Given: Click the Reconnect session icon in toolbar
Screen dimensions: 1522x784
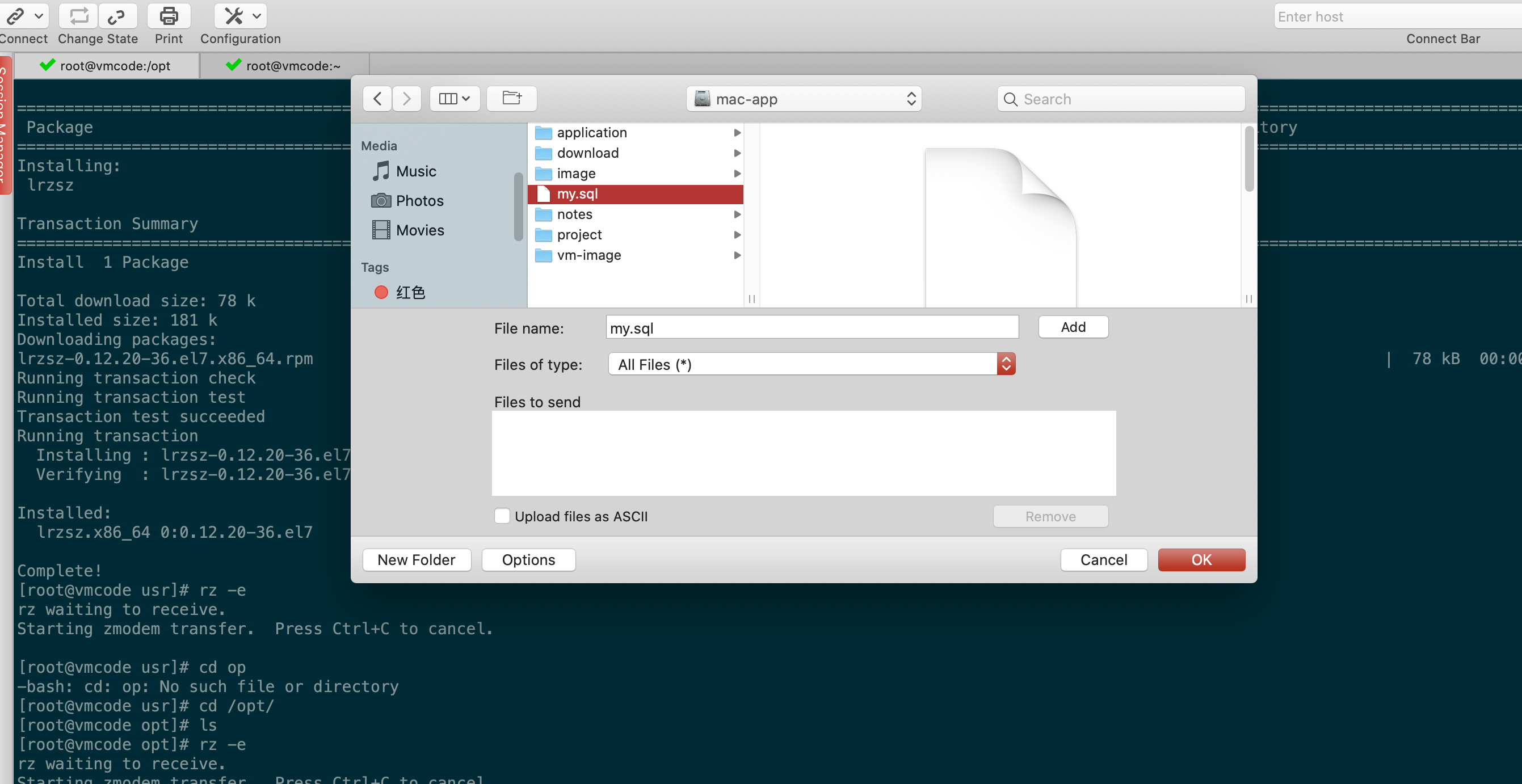Looking at the screenshot, I should tap(78, 16).
